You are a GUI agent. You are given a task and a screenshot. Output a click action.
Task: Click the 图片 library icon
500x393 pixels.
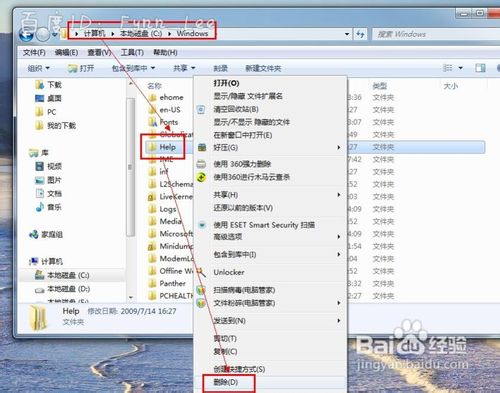[40, 180]
